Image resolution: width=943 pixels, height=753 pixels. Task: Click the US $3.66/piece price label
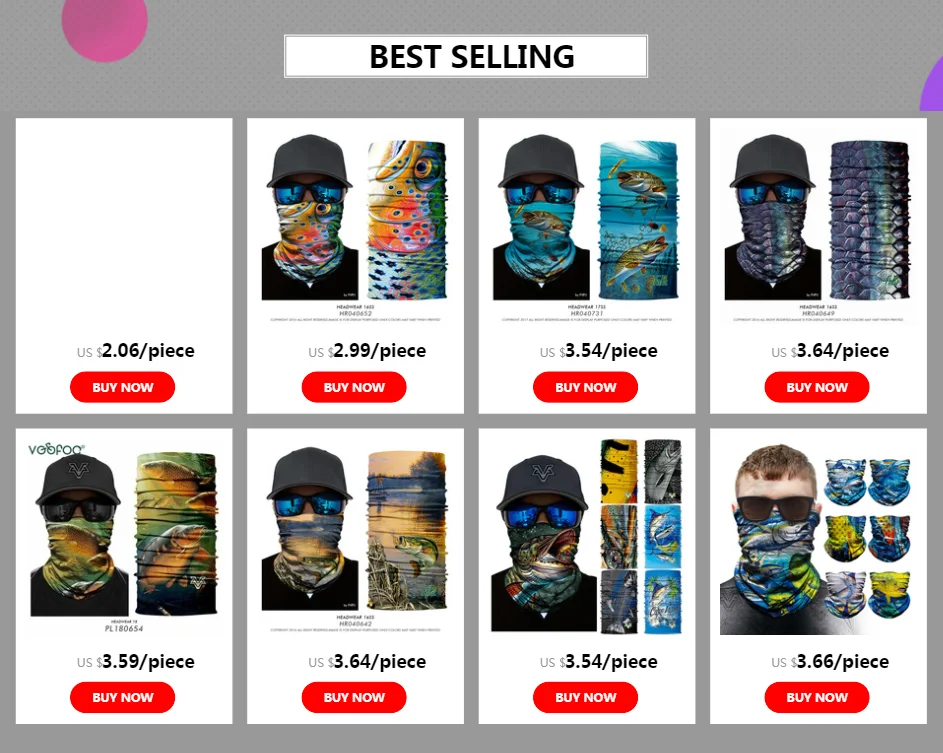[830, 662]
